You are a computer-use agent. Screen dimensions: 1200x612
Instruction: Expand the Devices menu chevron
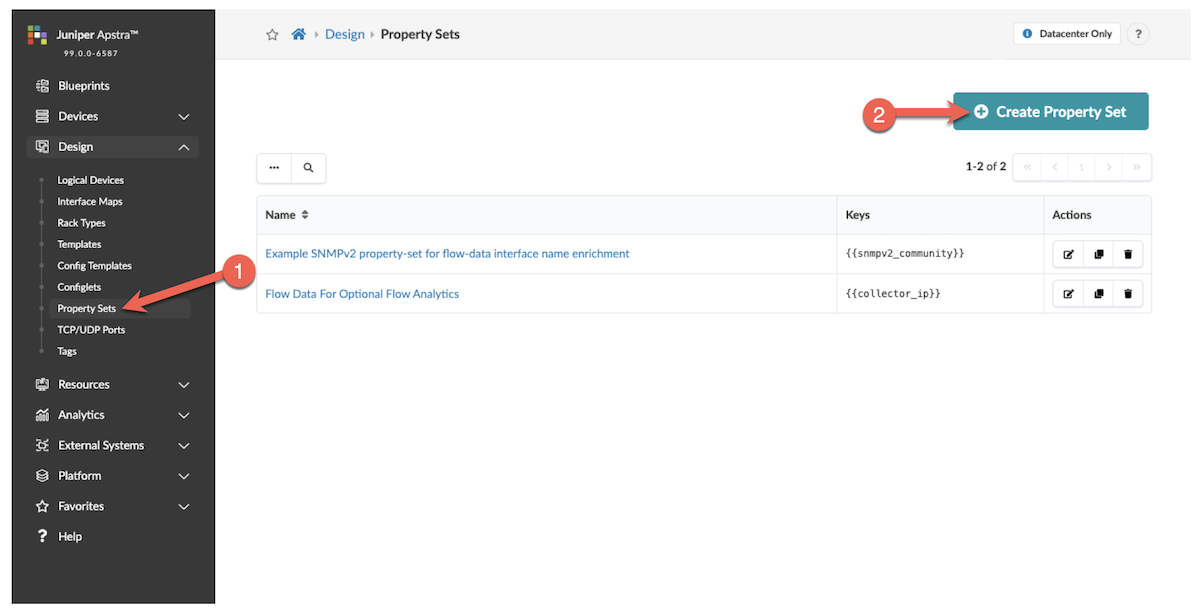click(x=184, y=117)
